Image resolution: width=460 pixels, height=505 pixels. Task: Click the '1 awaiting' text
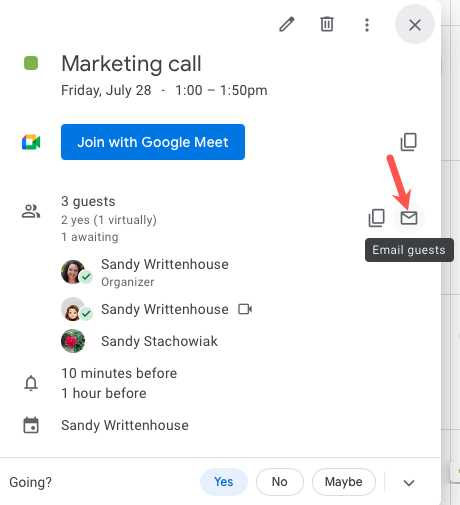pyautogui.click(x=90, y=237)
